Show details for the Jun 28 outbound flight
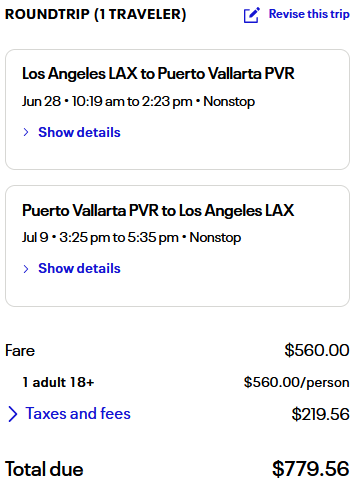Image resolution: width=362 pixels, height=488 pixels. 79,132
